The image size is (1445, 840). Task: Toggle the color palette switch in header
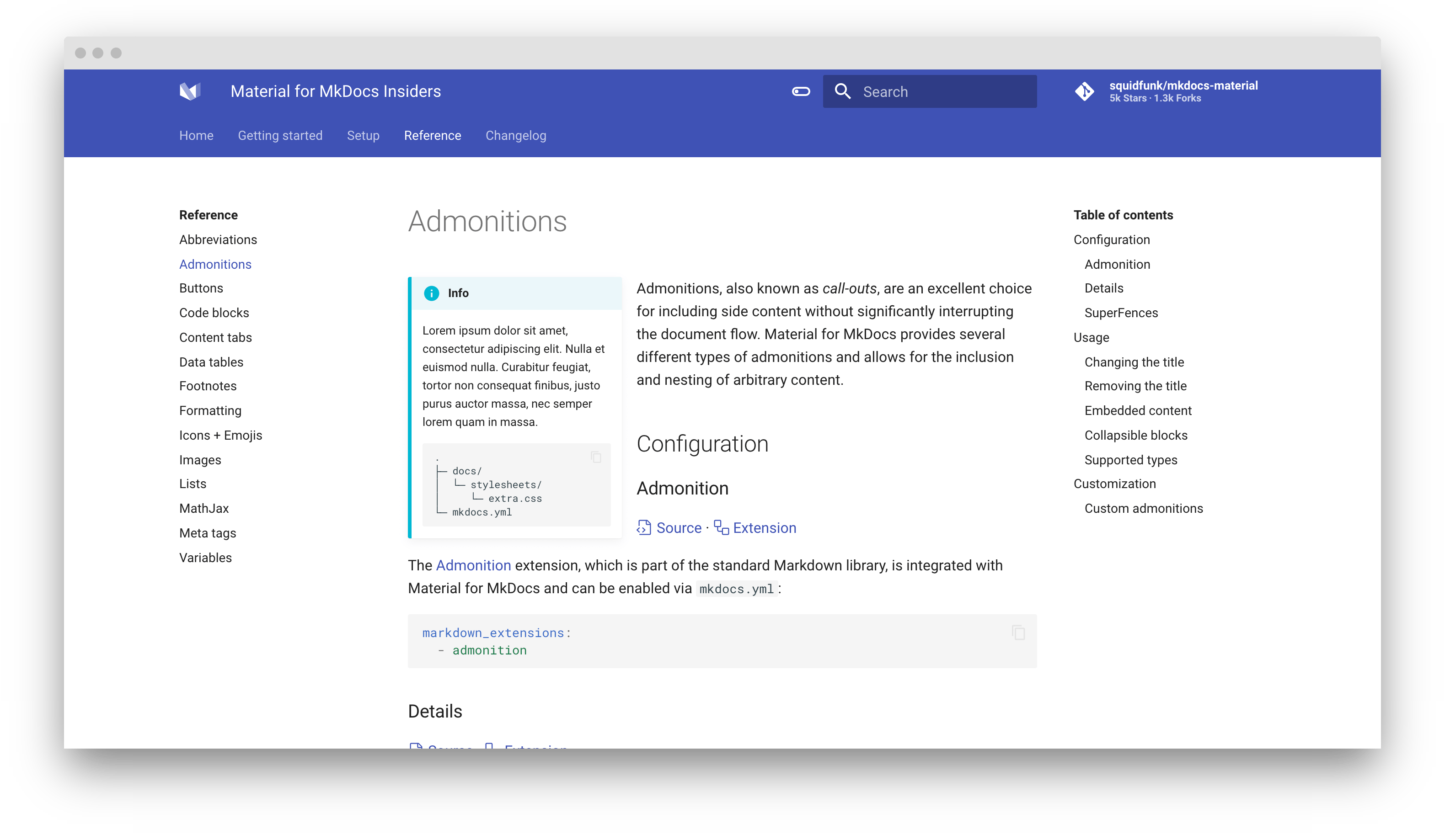(x=801, y=92)
